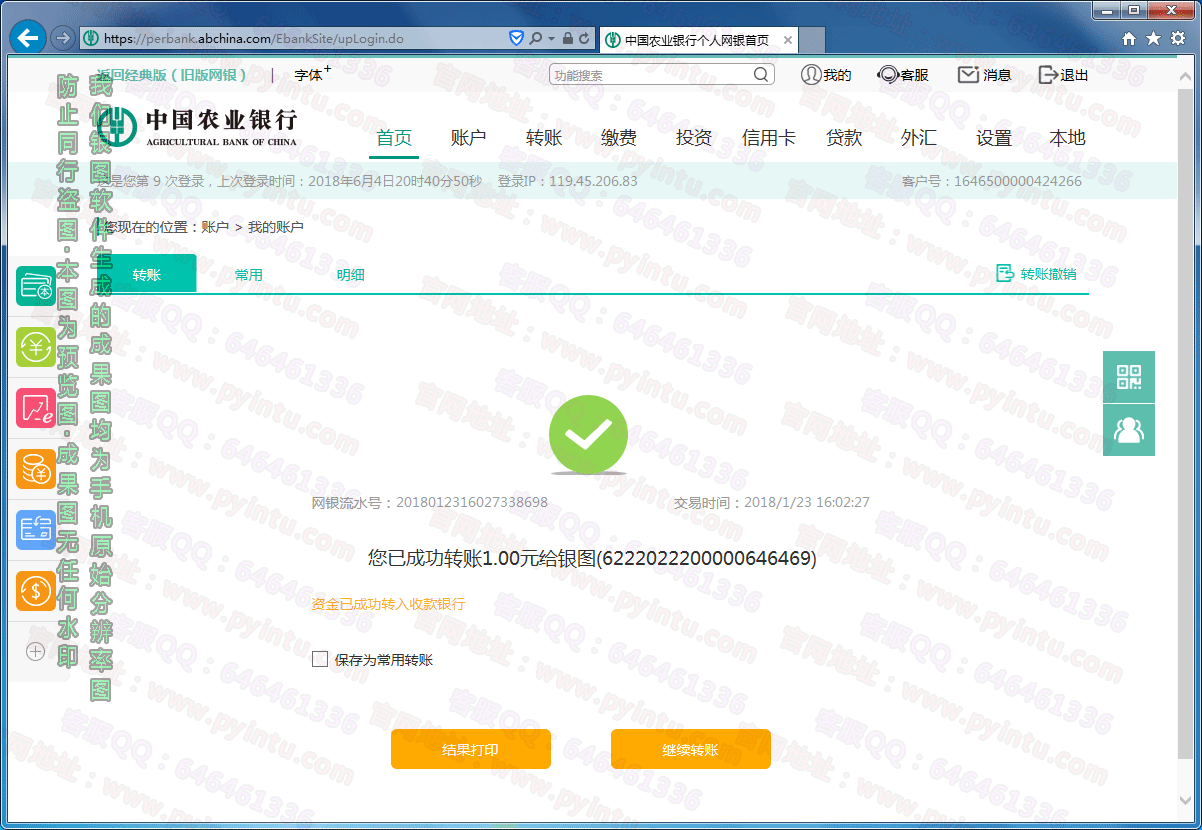
Task: Click the 结果打印 button
Action: [471, 749]
